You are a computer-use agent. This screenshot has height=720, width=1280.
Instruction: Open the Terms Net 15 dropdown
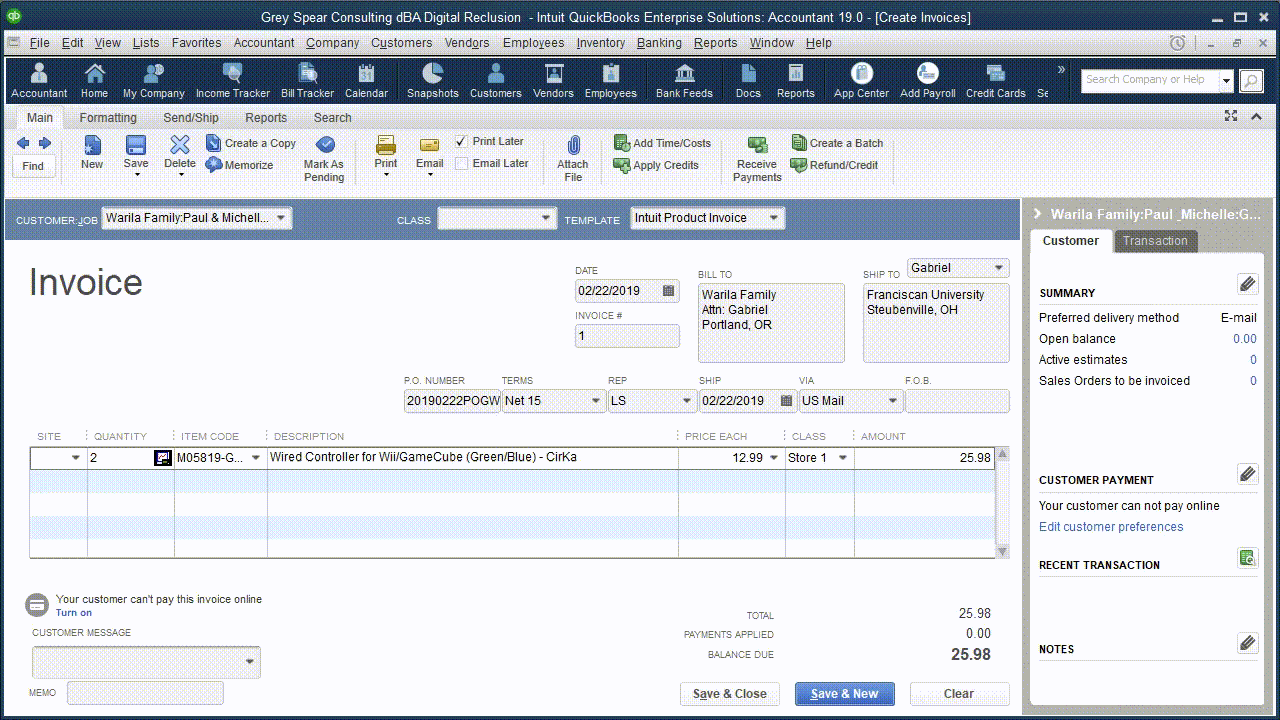(596, 401)
